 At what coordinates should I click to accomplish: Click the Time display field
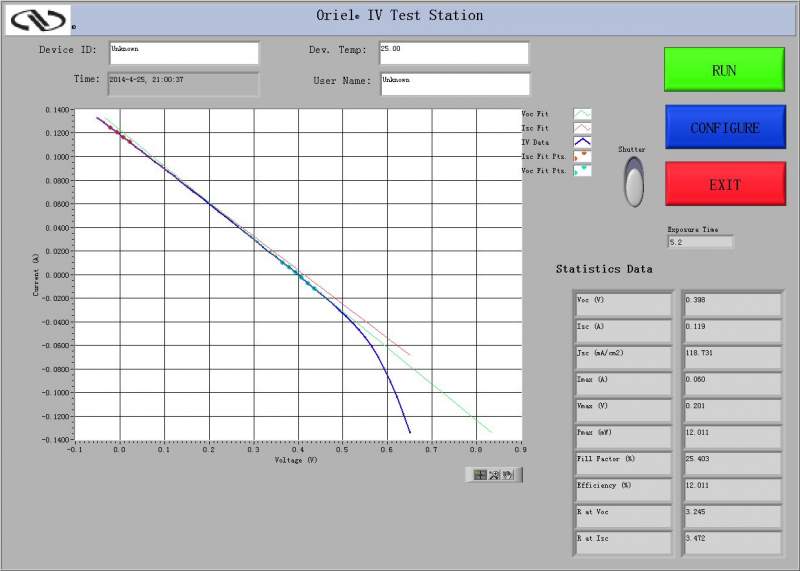183,84
